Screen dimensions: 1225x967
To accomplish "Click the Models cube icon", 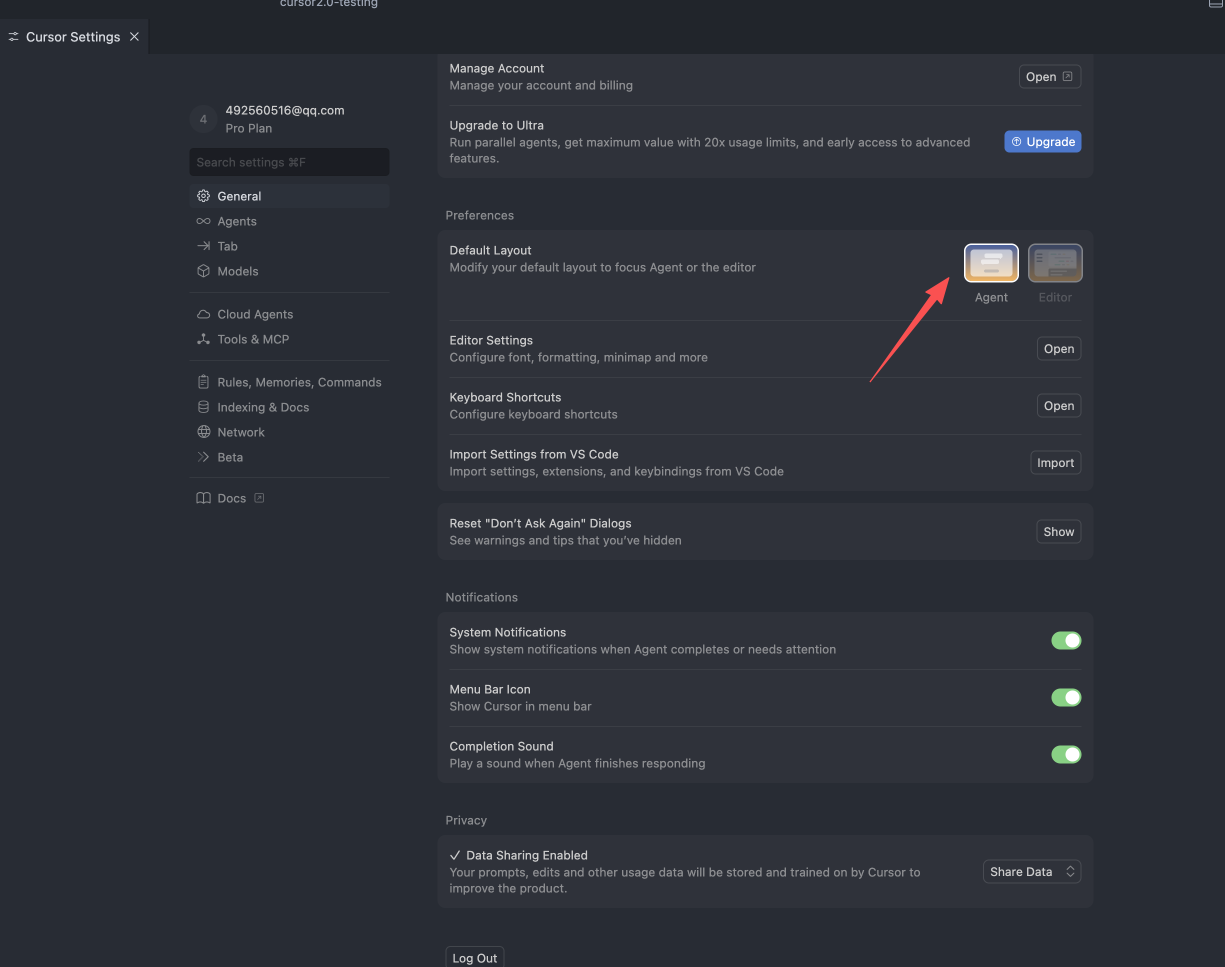I will click(203, 271).
